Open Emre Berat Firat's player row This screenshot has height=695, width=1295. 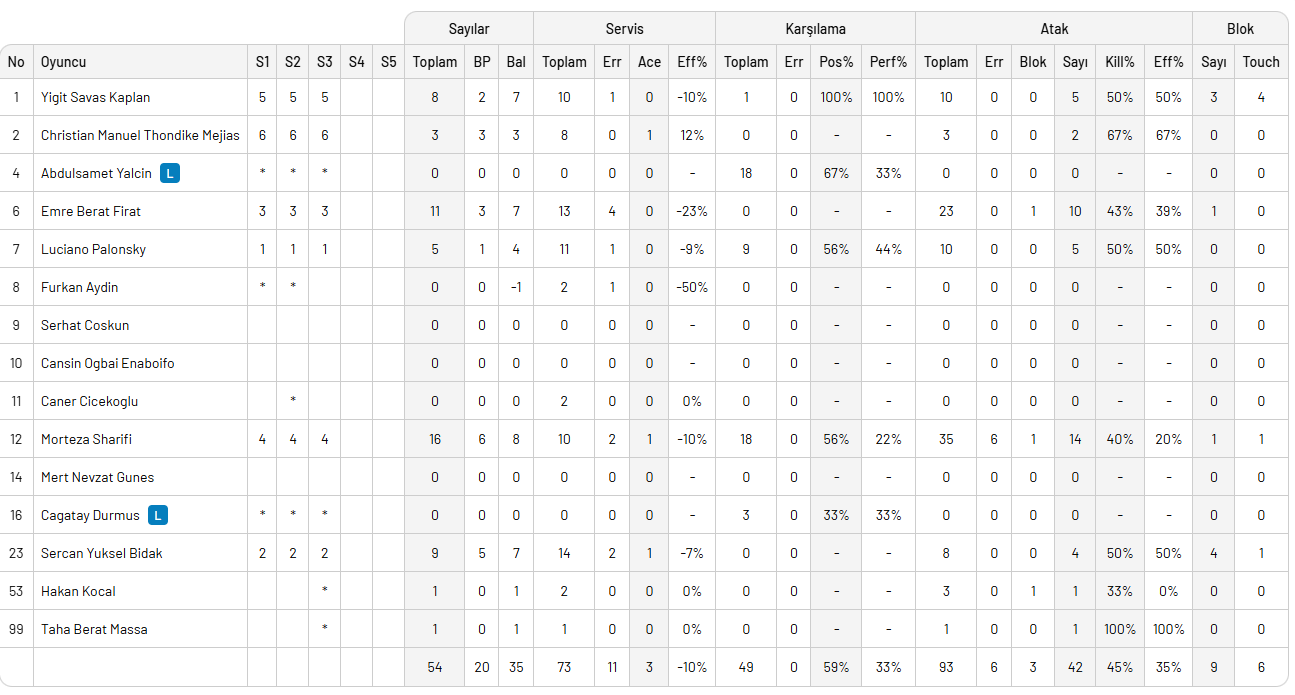91,212
